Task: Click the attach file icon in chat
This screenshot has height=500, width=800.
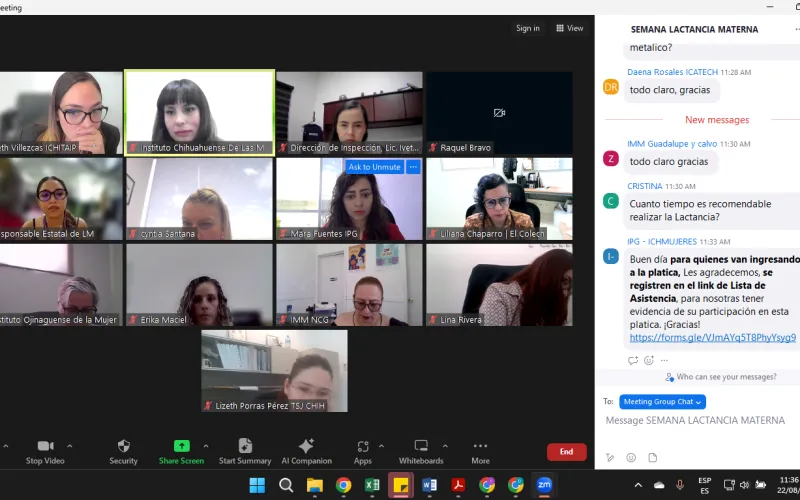Action: [653, 458]
